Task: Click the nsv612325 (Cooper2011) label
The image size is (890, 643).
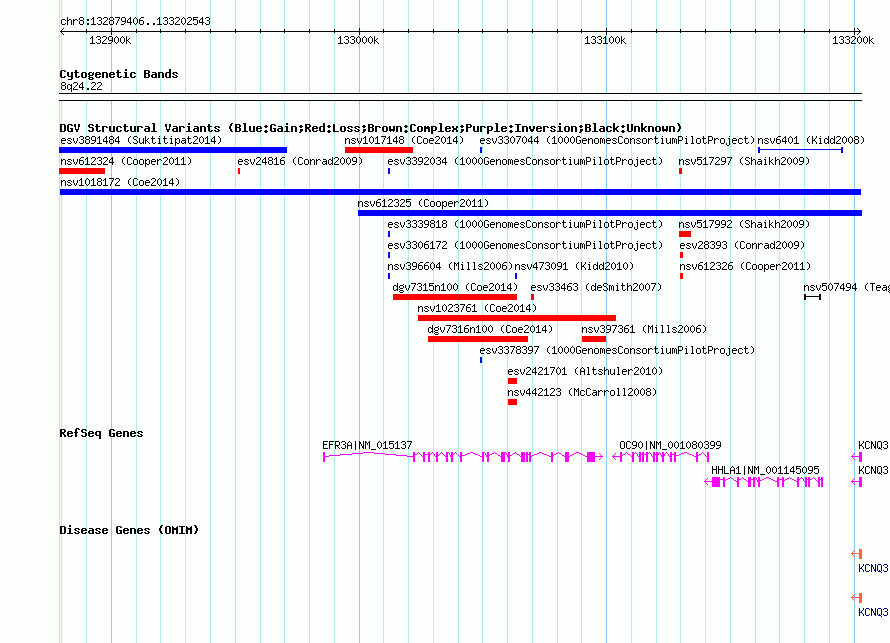Action: tap(423, 203)
